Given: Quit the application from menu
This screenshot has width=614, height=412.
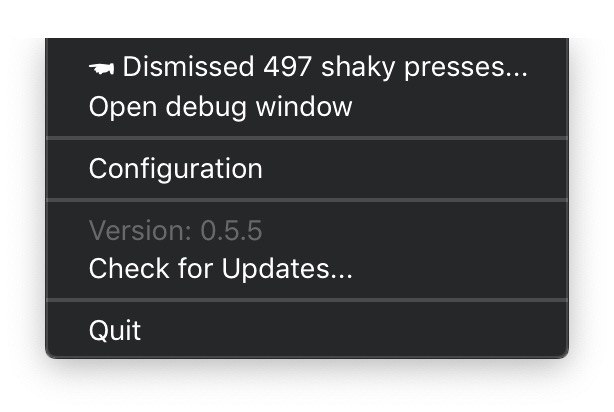Looking at the screenshot, I should pos(307,331).
